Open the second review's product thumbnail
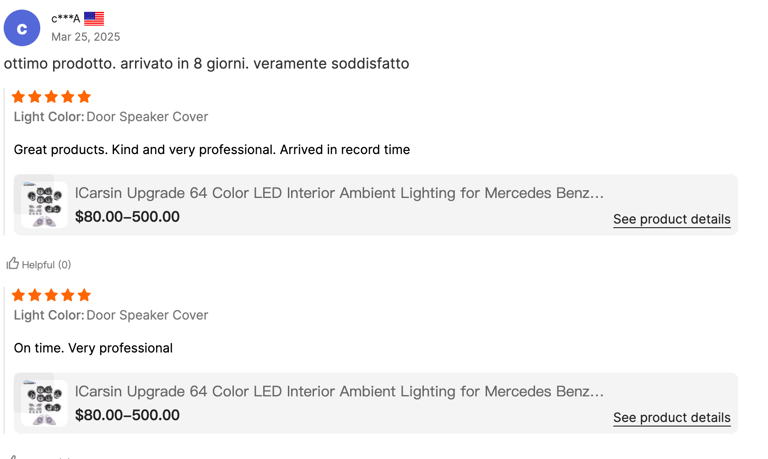The width and height of the screenshot is (768, 459). pyautogui.click(x=43, y=403)
